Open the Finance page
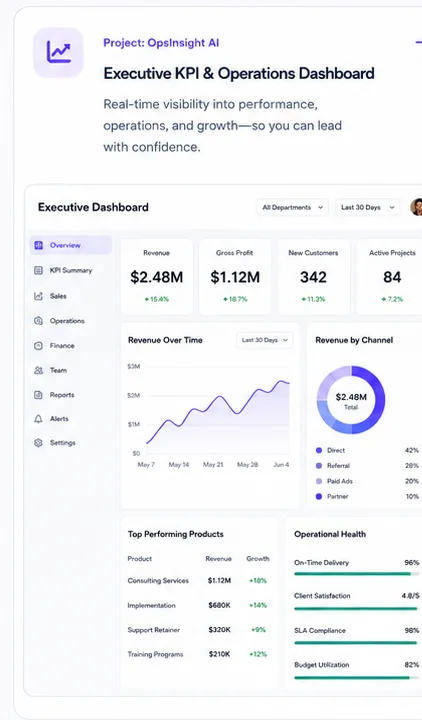 (62, 346)
